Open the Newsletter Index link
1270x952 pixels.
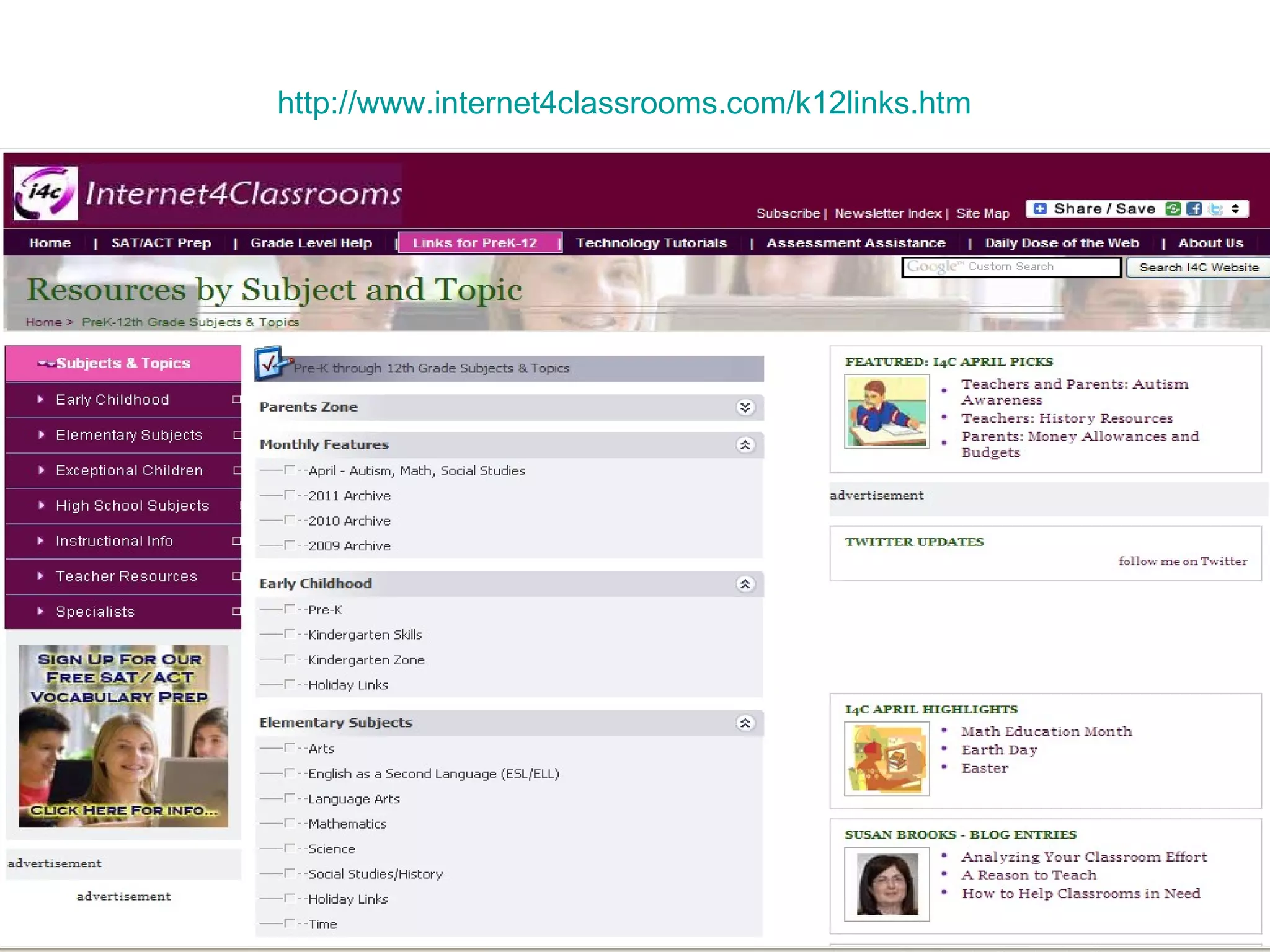coord(888,213)
